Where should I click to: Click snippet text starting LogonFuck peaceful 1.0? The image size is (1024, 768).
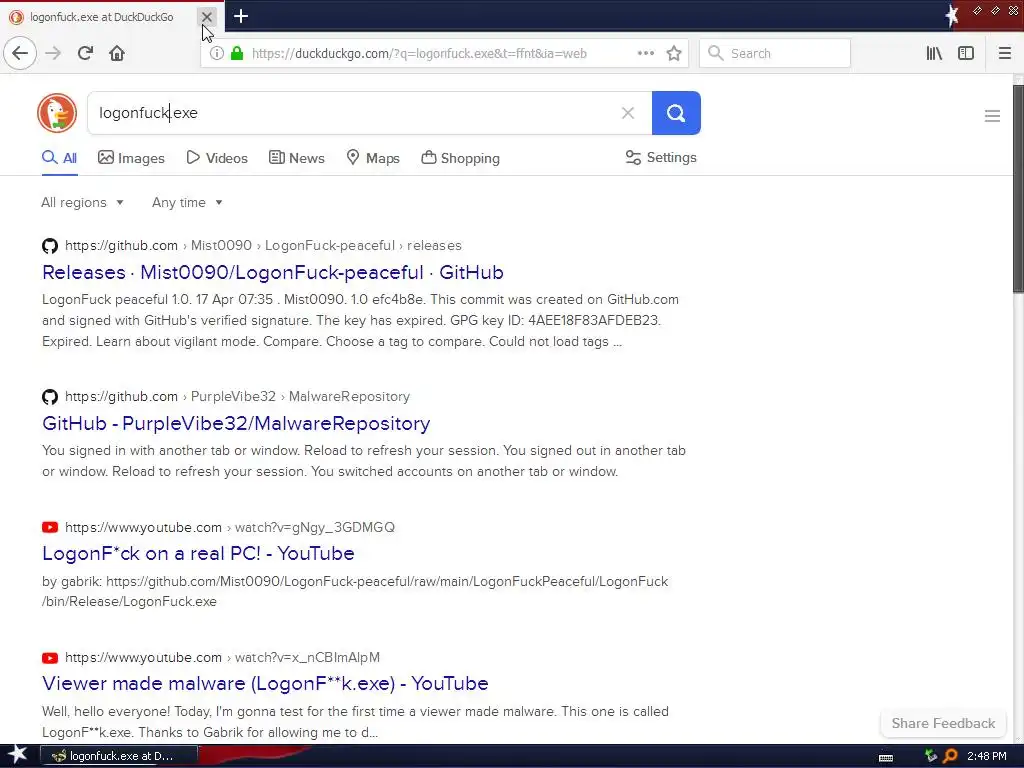pos(360,321)
